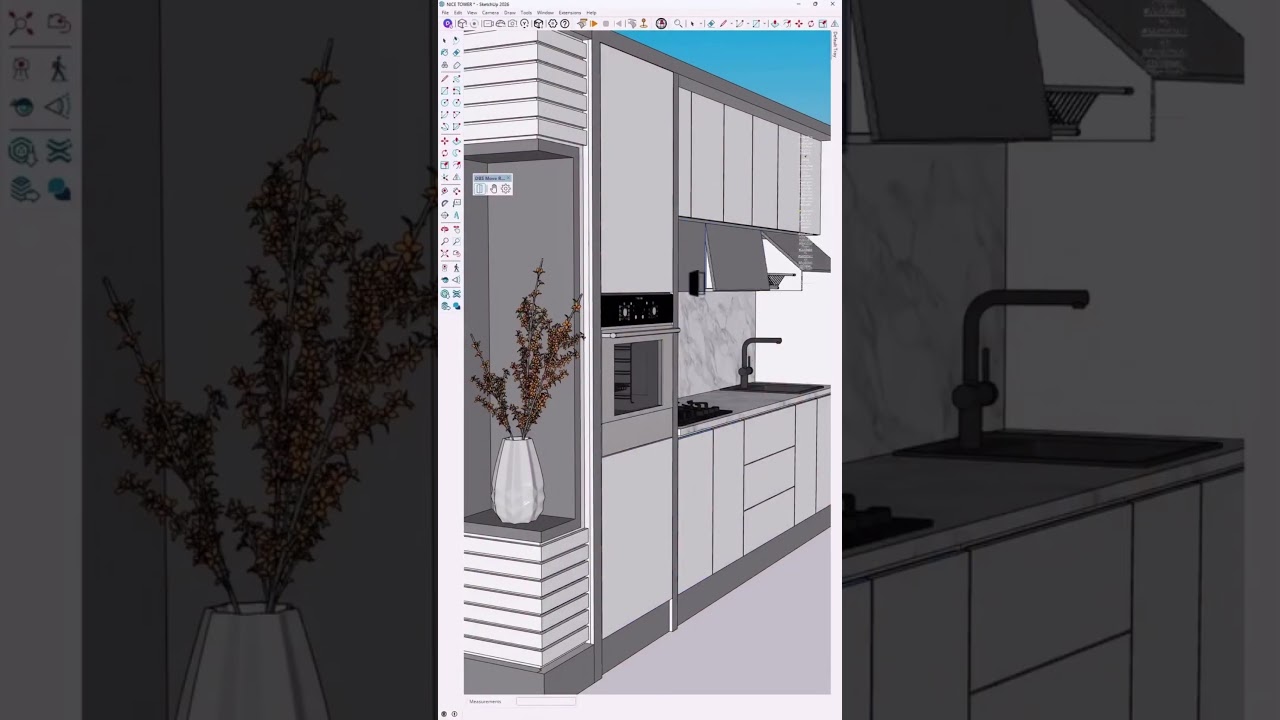Viewport: 1280px width, 720px height.
Task: Open the File menu
Action: point(445,13)
